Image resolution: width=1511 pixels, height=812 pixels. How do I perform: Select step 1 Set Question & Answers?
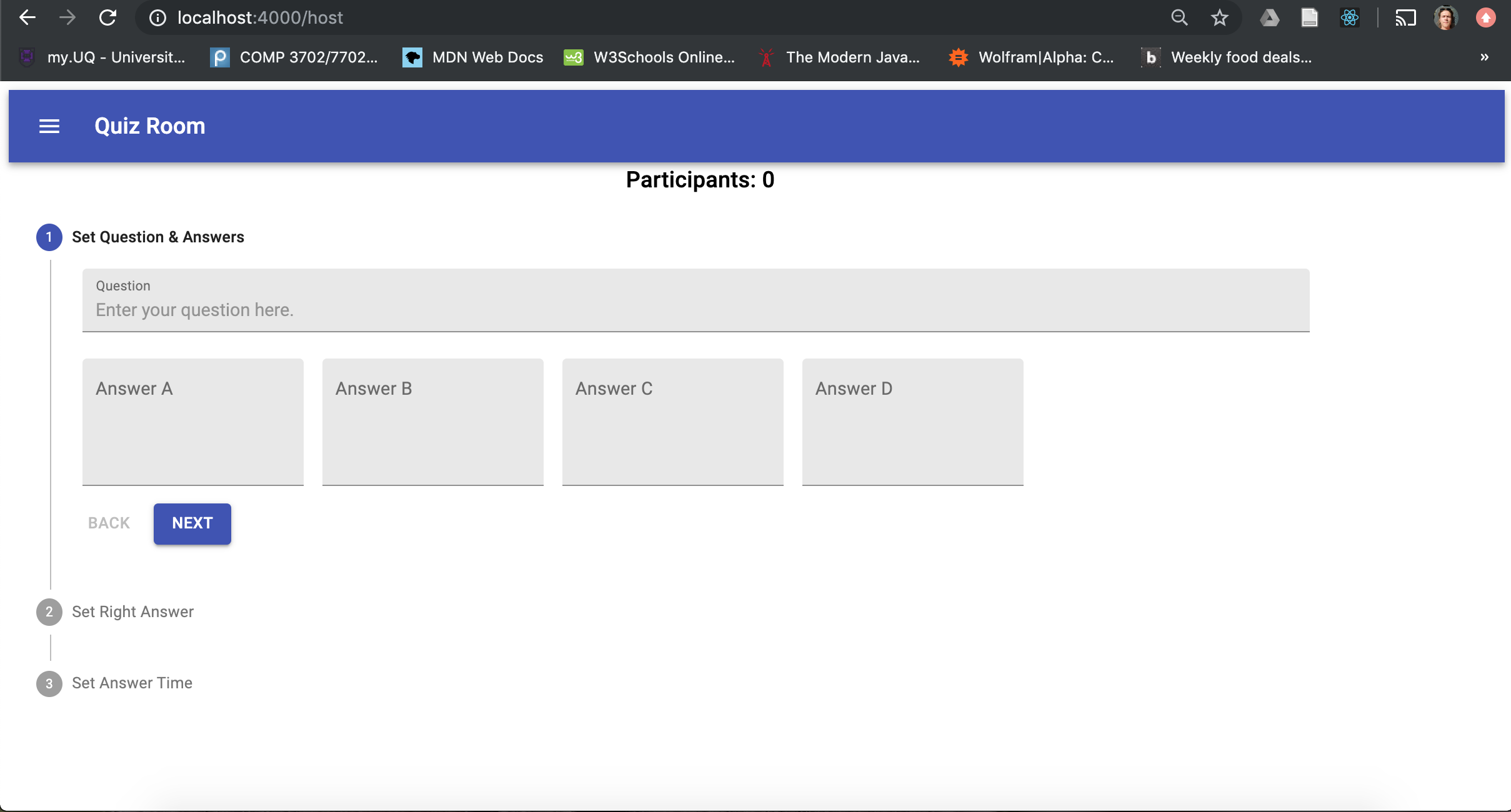click(140, 237)
